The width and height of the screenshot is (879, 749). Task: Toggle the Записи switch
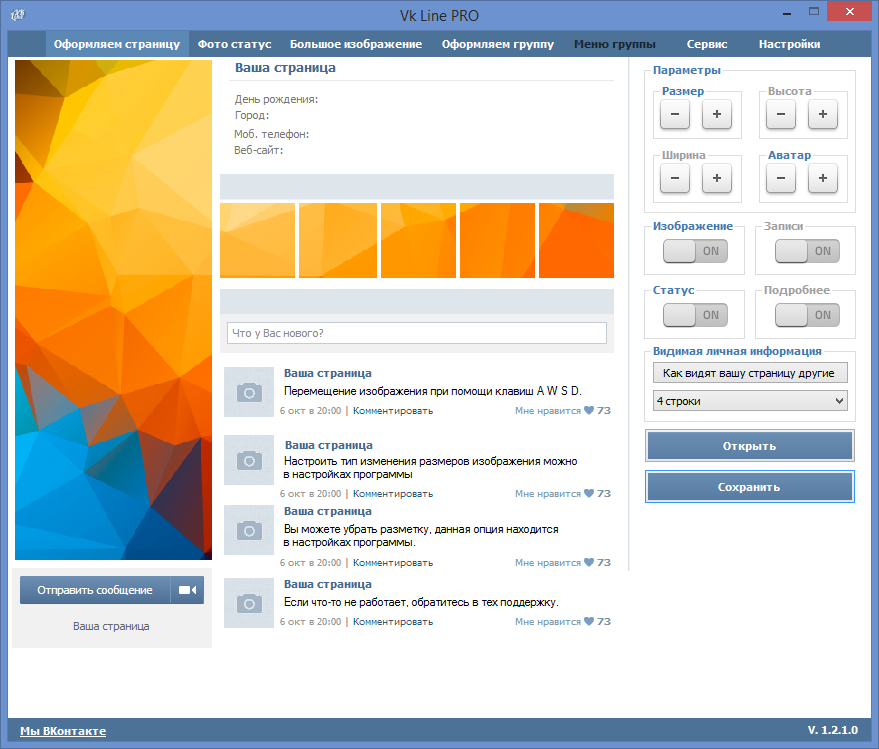807,251
